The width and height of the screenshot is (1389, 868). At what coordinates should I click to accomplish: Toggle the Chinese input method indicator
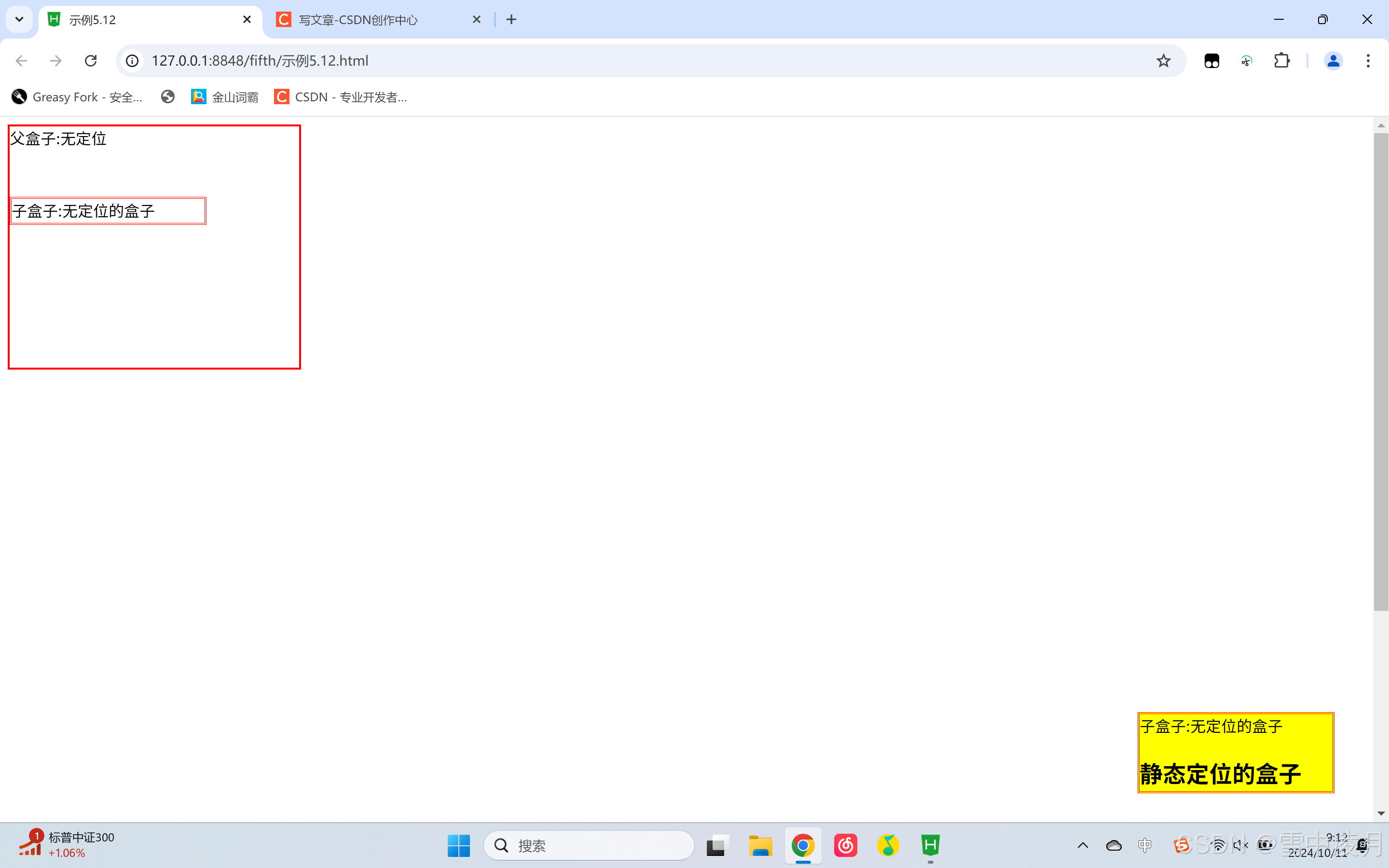(x=1144, y=845)
